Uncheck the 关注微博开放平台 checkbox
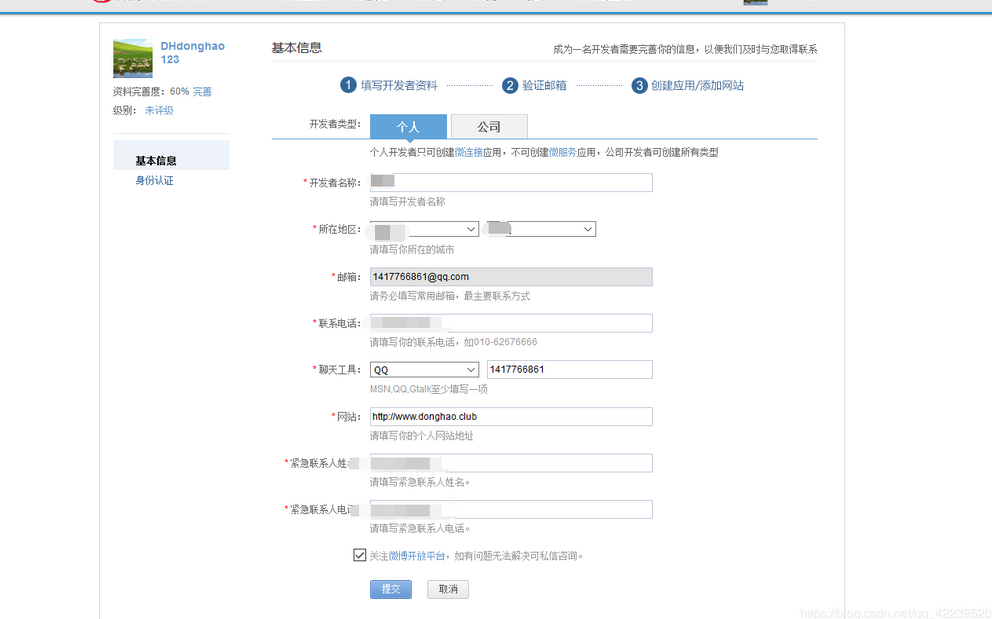 pos(359,555)
